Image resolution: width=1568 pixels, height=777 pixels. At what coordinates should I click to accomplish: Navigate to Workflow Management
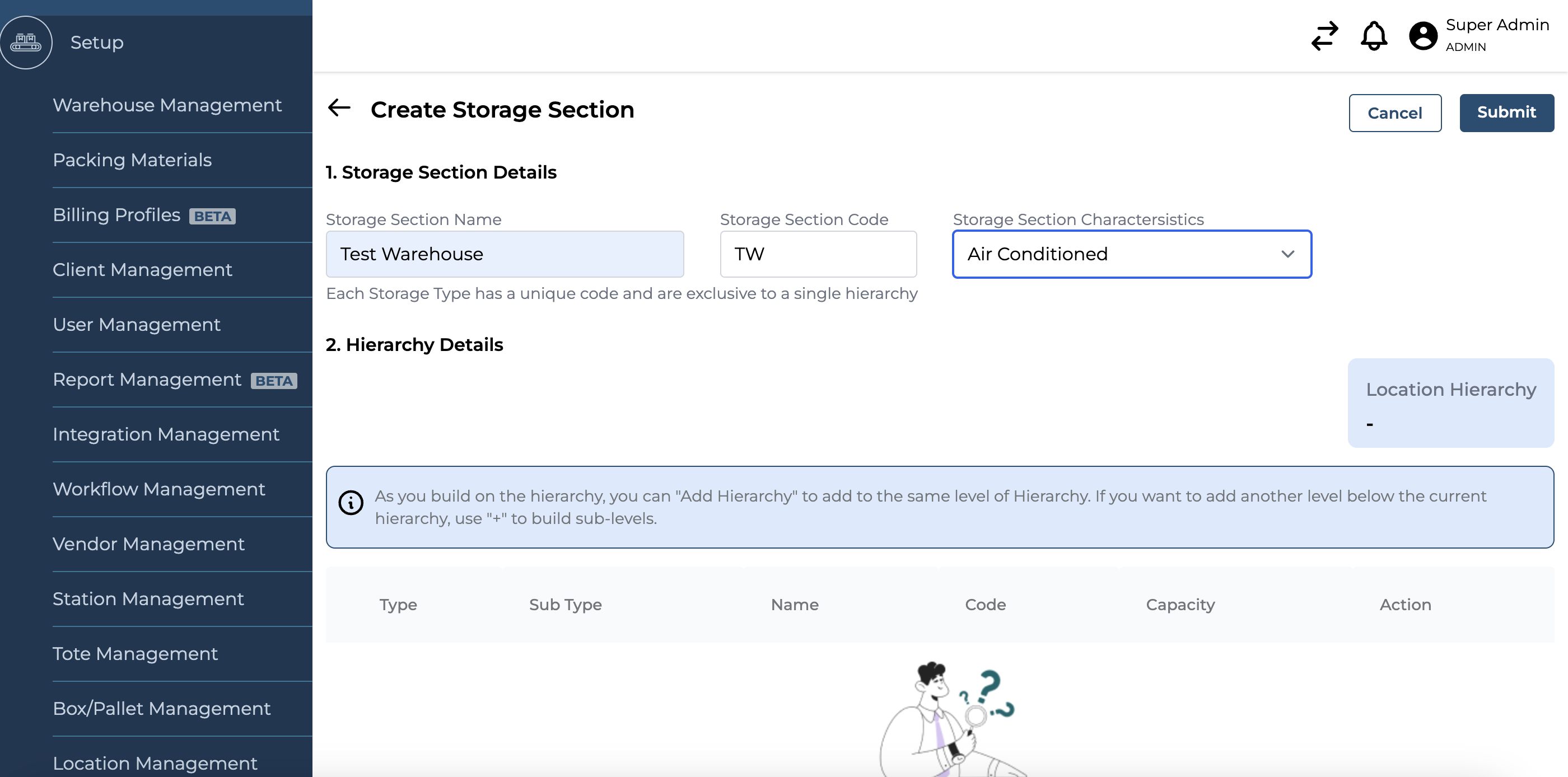tap(158, 489)
